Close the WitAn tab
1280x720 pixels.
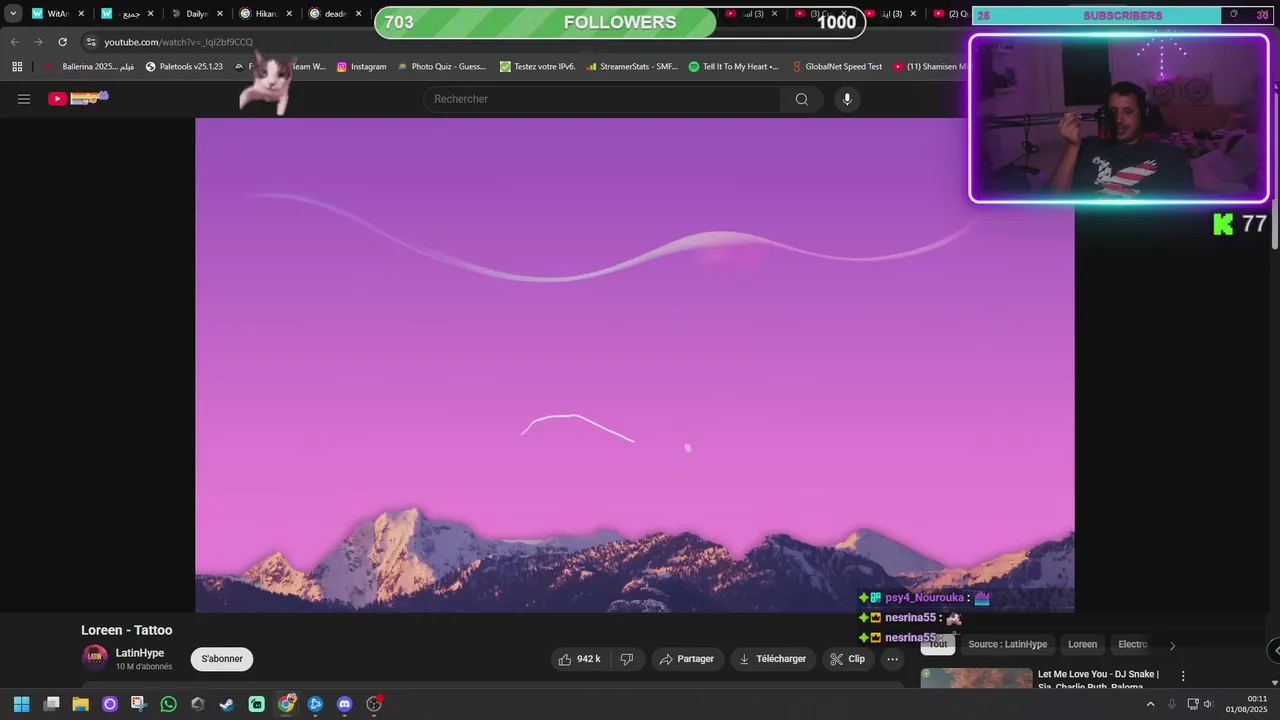click(x=82, y=14)
